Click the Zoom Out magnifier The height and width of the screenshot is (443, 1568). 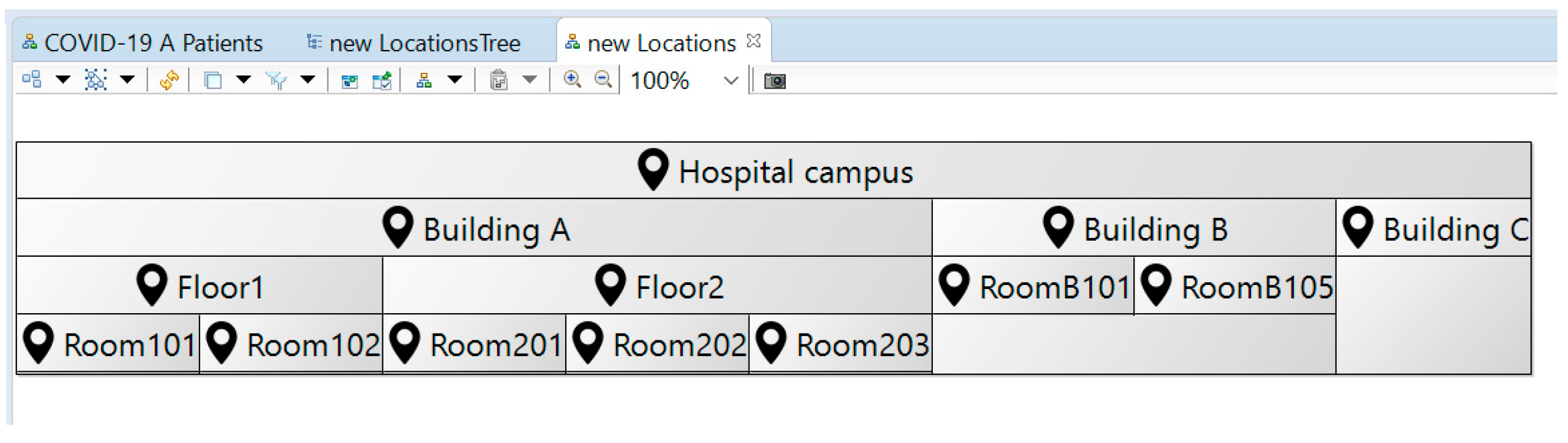point(603,79)
